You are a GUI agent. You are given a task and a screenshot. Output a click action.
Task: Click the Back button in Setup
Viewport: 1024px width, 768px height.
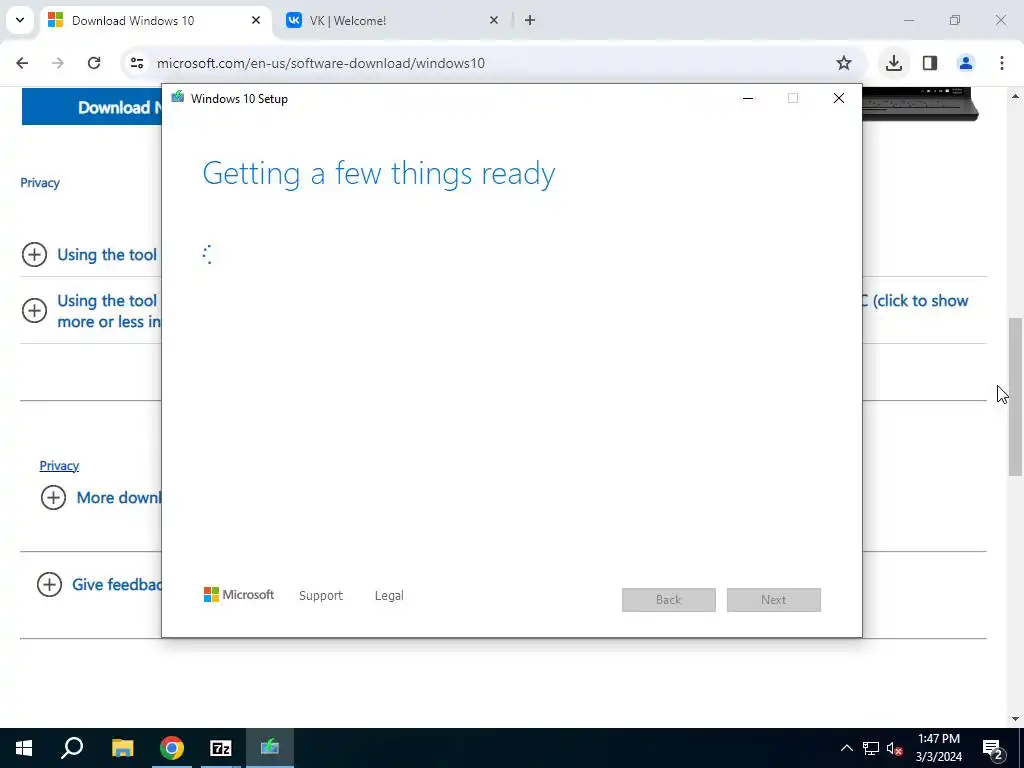(669, 600)
